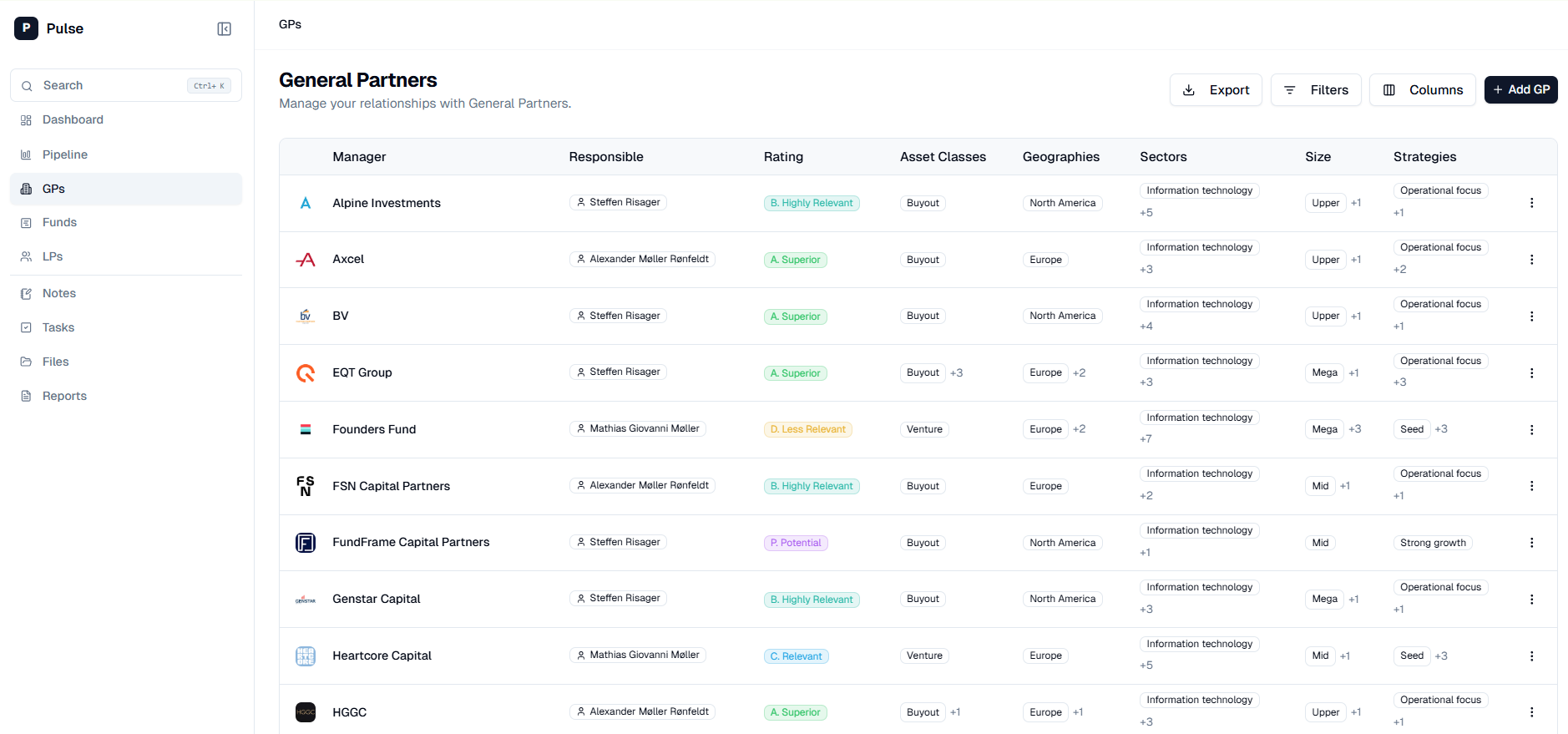
Task: Click the Sectors column header
Action: [1163, 157]
